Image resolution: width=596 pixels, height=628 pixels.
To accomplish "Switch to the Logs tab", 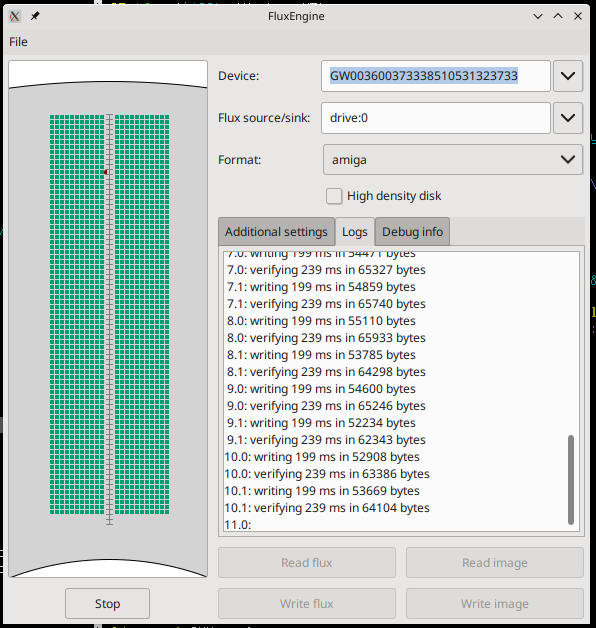I will click(x=355, y=232).
